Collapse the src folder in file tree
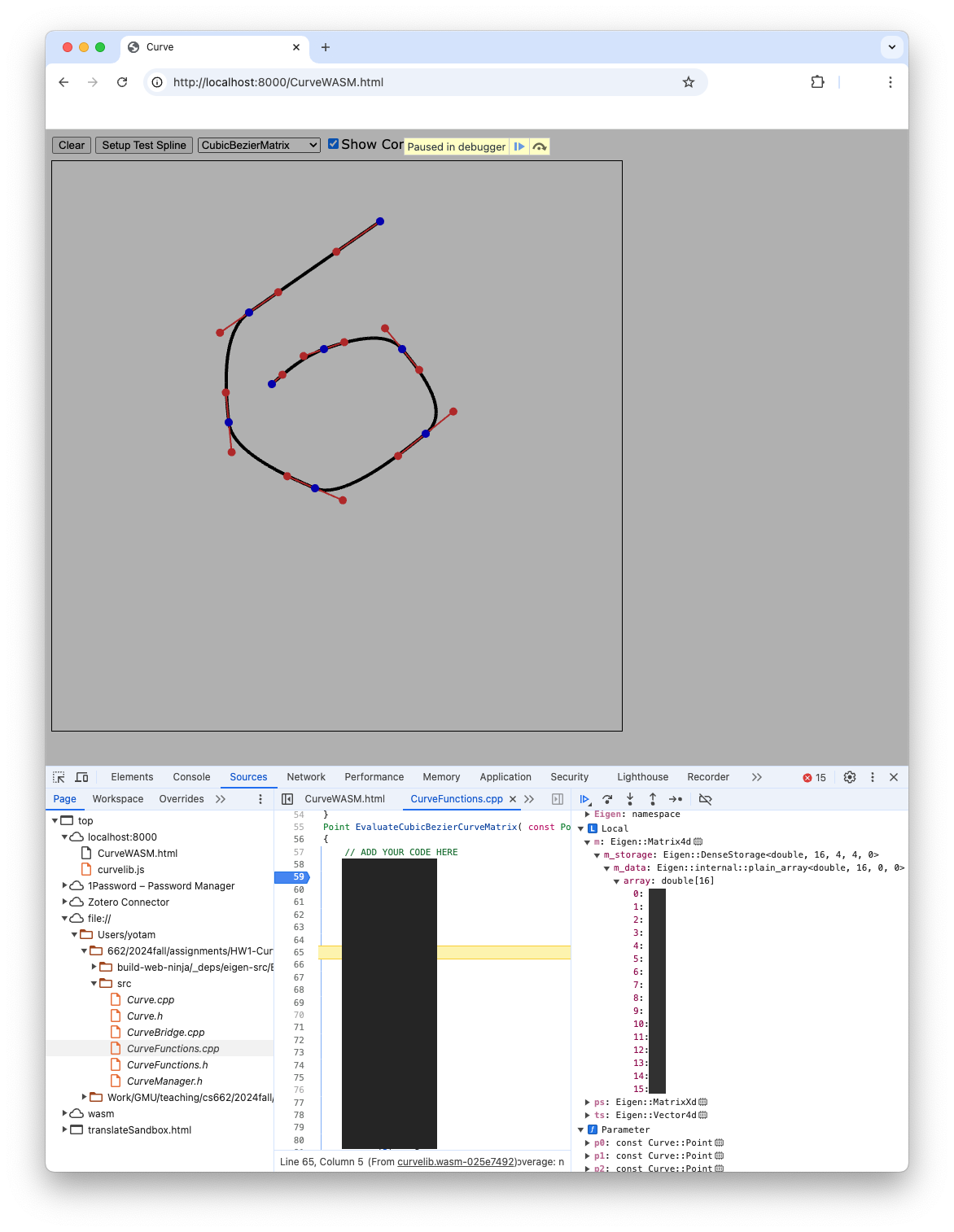The height and width of the screenshot is (1232, 954). click(x=94, y=983)
